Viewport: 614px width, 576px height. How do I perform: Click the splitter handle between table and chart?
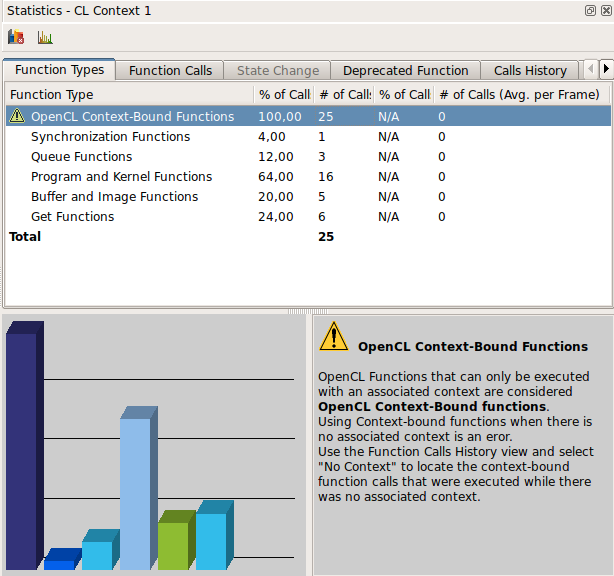click(307, 312)
